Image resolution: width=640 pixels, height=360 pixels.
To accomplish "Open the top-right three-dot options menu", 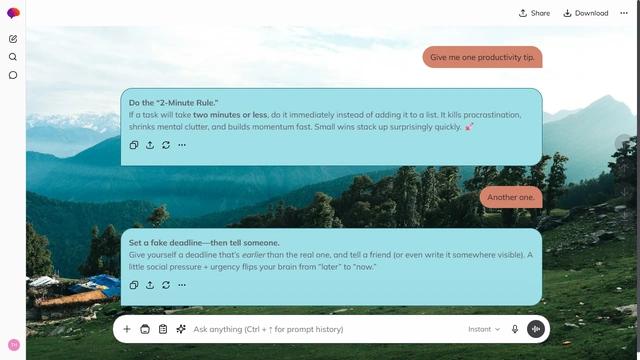I will (624, 13).
